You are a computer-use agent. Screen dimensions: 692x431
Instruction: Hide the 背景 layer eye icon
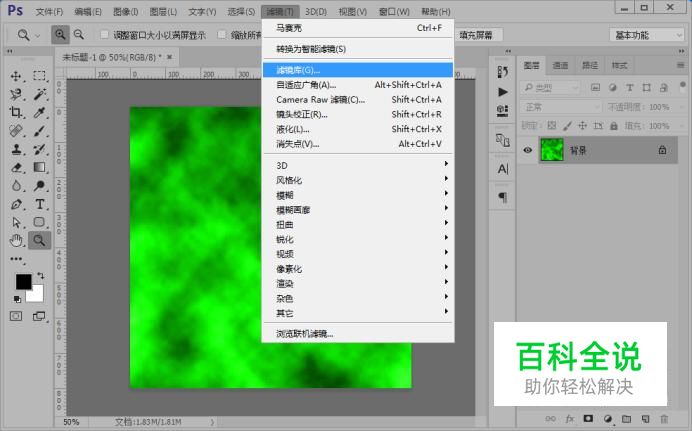tap(527, 150)
